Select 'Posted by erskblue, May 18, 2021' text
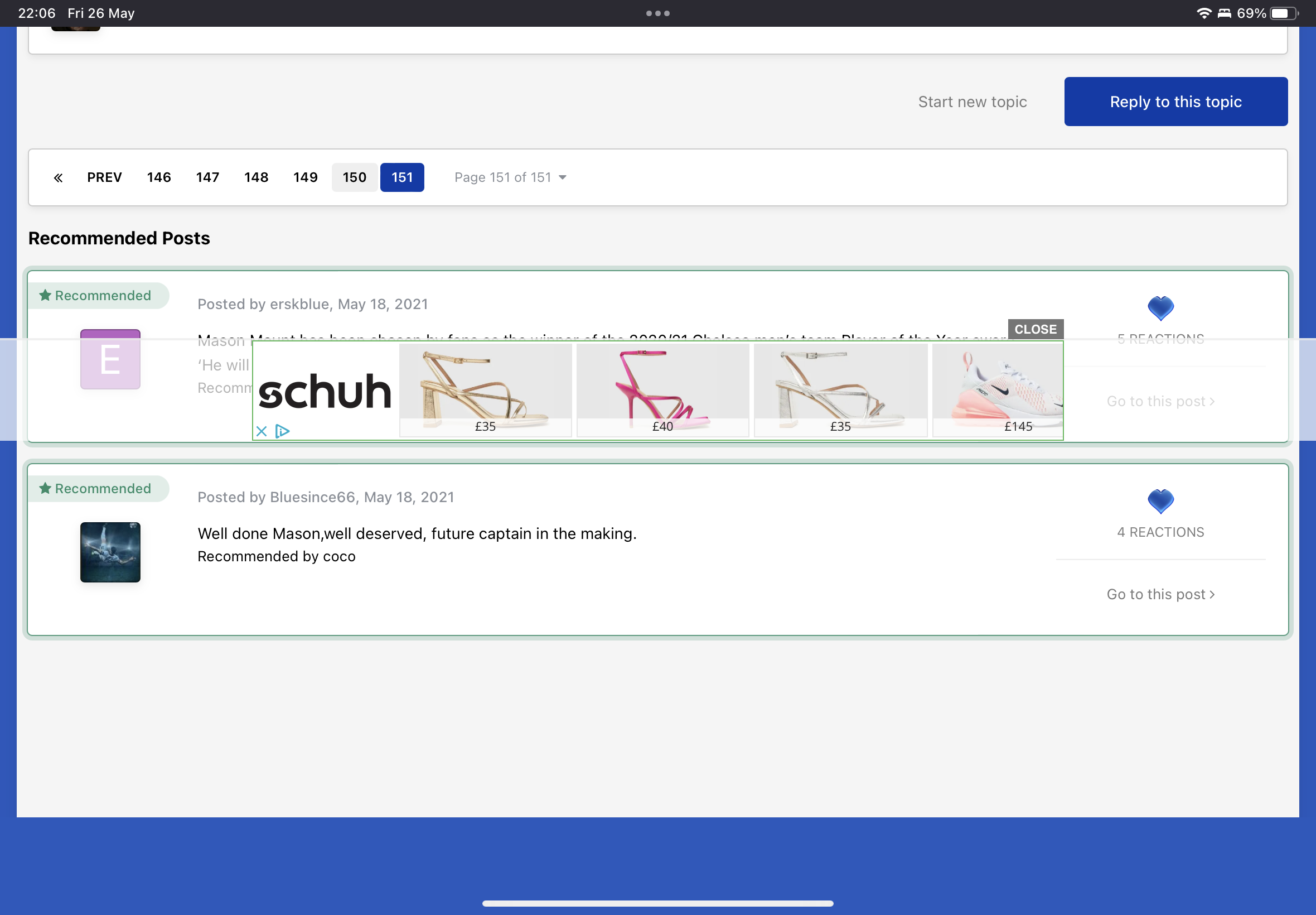This screenshot has width=1316, height=915. (x=313, y=305)
